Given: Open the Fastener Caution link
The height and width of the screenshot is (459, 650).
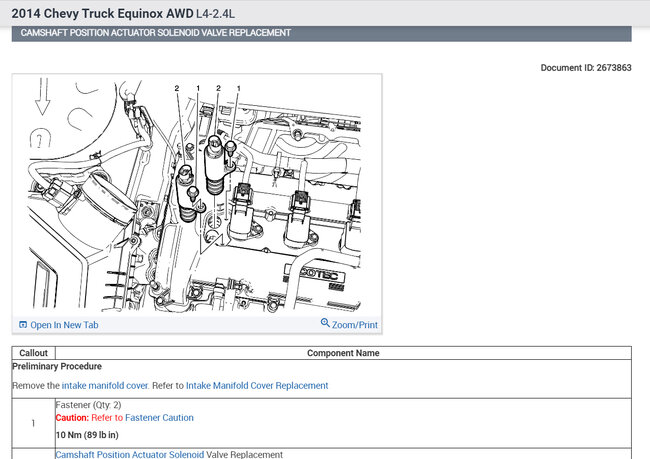Looking at the screenshot, I should (x=159, y=418).
